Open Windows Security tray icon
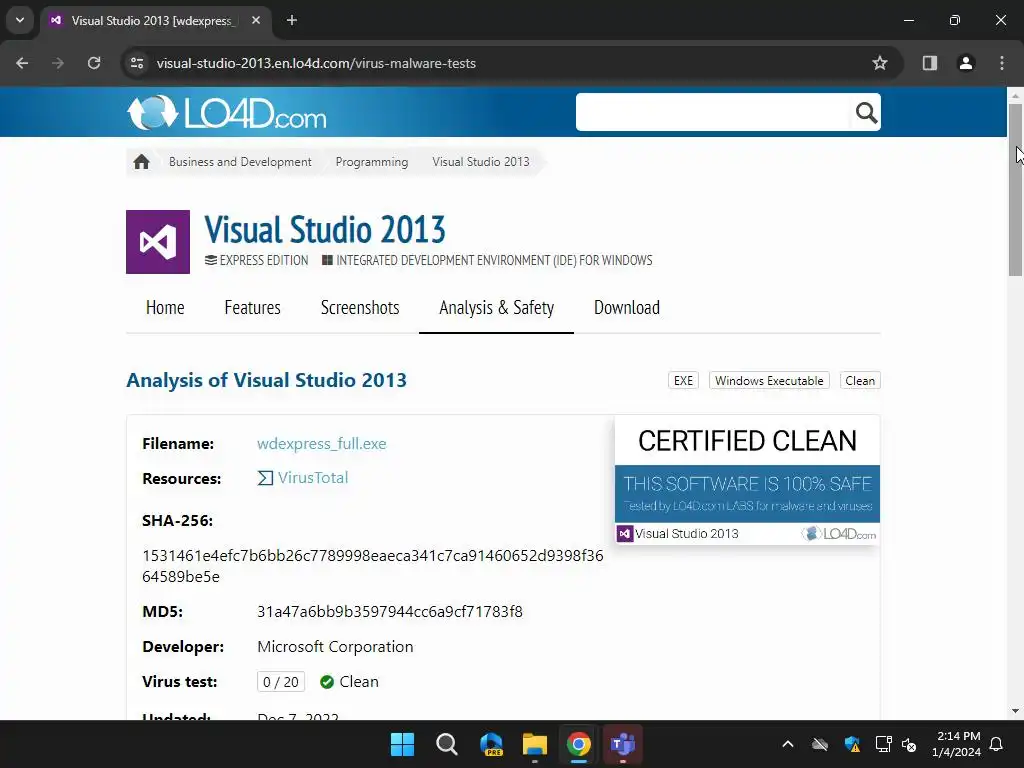The width and height of the screenshot is (1024, 768). (x=852, y=744)
